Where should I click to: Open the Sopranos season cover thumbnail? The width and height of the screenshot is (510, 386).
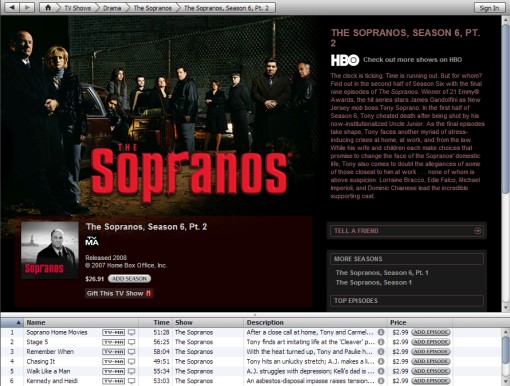50,250
